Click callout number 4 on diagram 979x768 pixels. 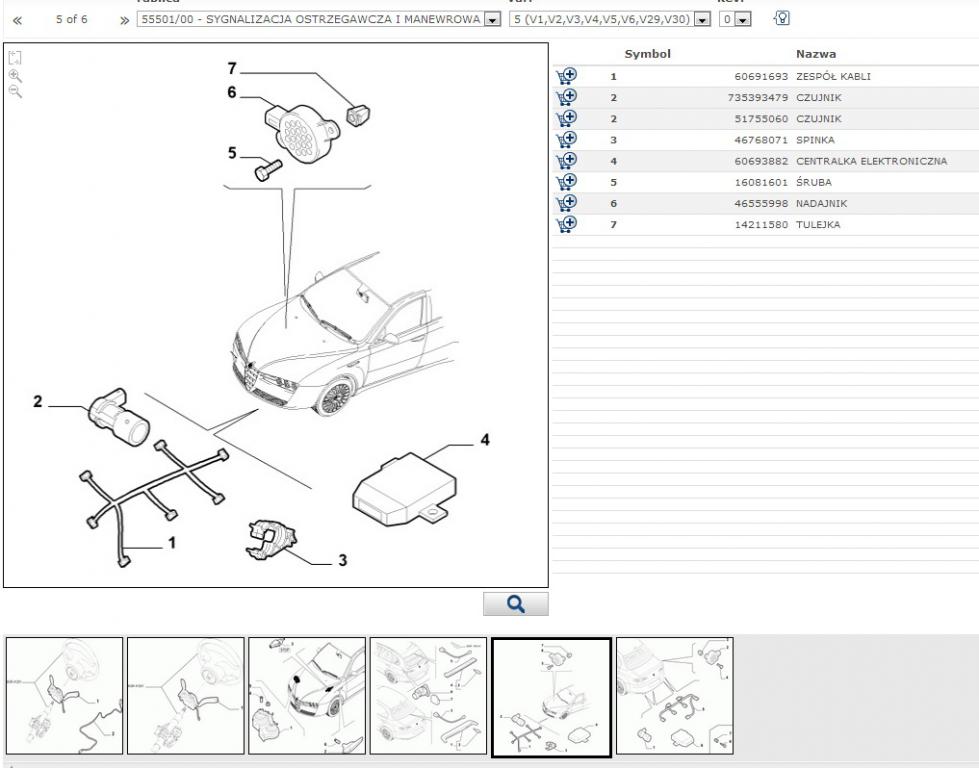pyautogui.click(x=485, y=440)
